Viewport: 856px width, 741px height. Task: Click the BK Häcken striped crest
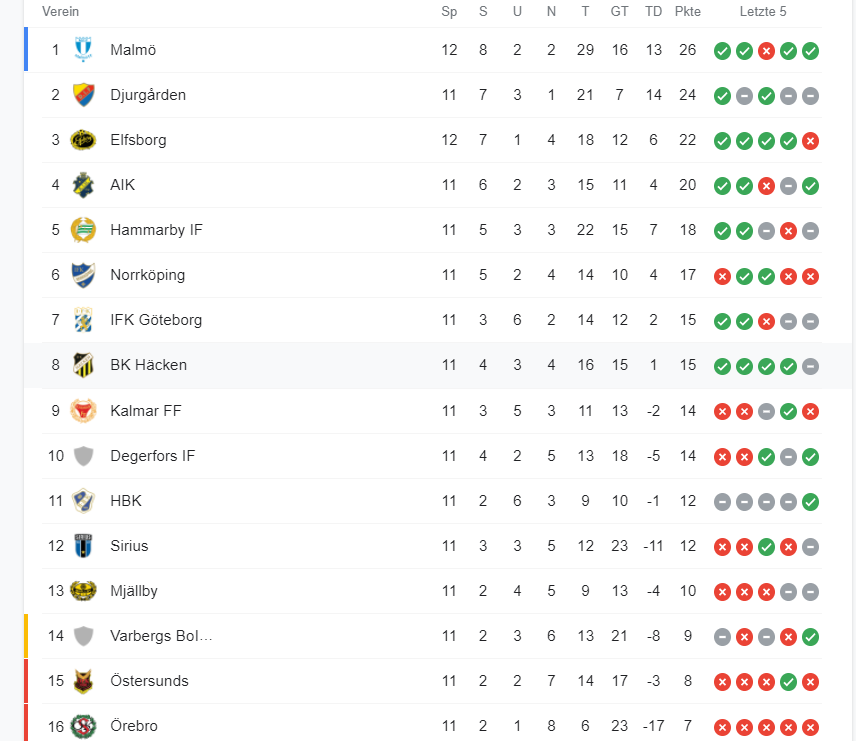click(83, 365)
